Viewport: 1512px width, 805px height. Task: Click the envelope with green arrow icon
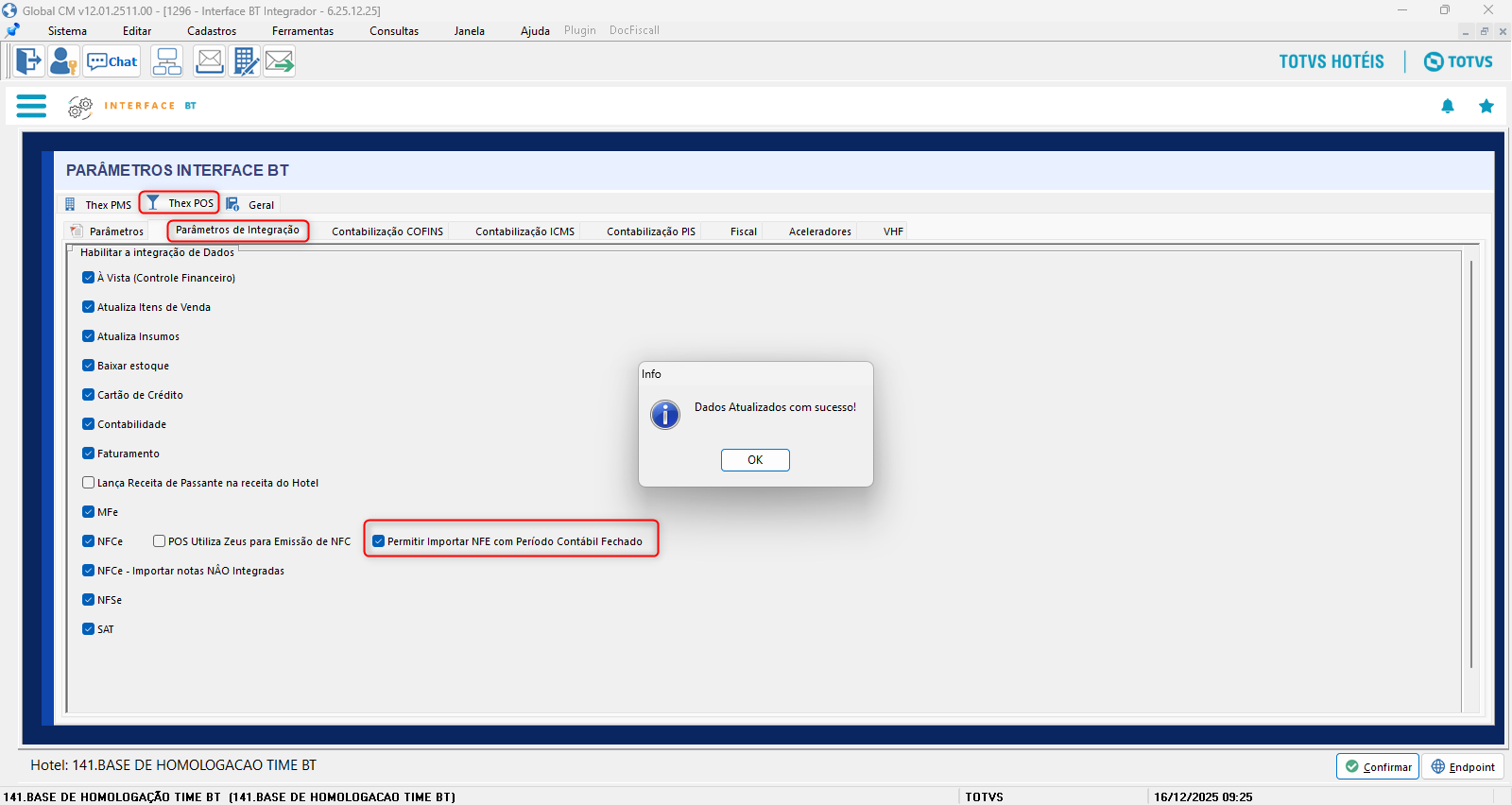pyautogui.click(x=279, y=61)
